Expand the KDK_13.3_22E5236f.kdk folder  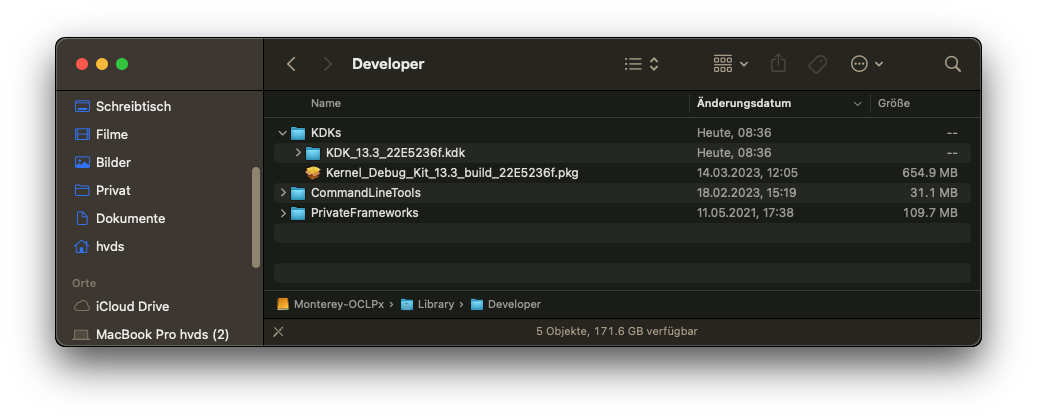[298, 153]
